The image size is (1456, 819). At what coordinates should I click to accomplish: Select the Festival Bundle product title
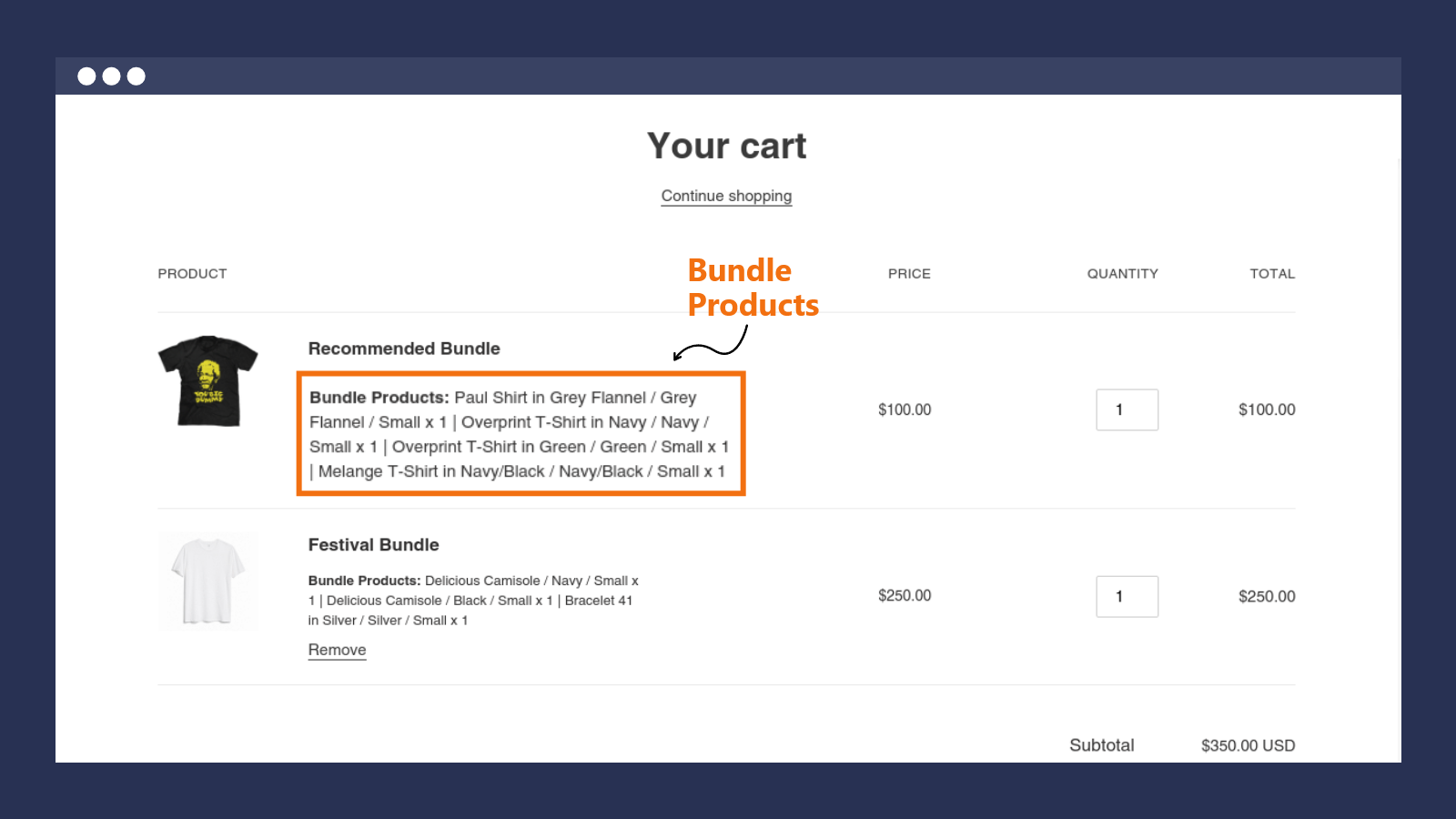coord(373,544)
